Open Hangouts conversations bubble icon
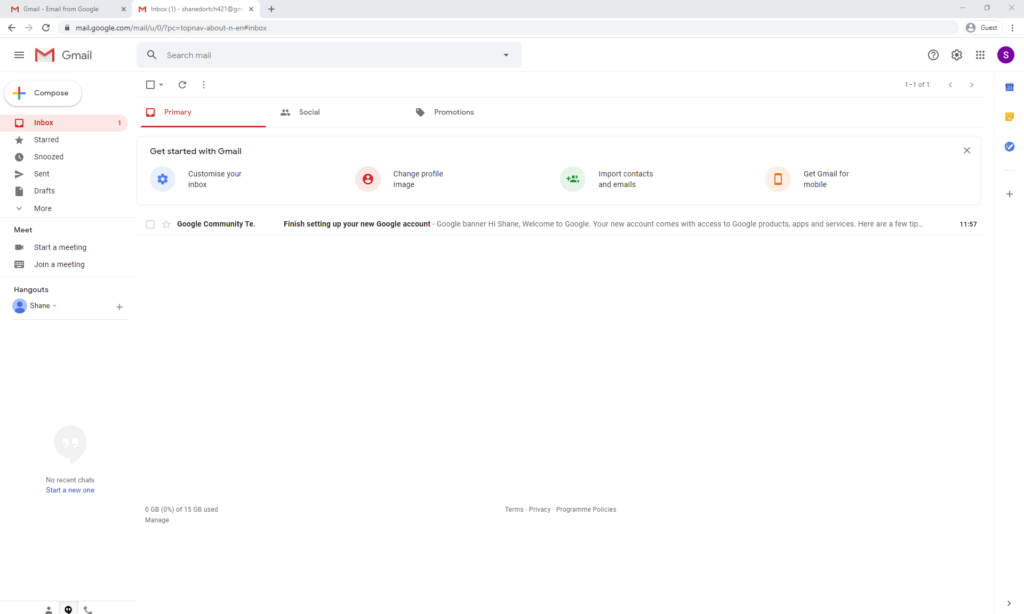Image resolution: width=1024 pixels, height=614 pixels. pos(68,609)
